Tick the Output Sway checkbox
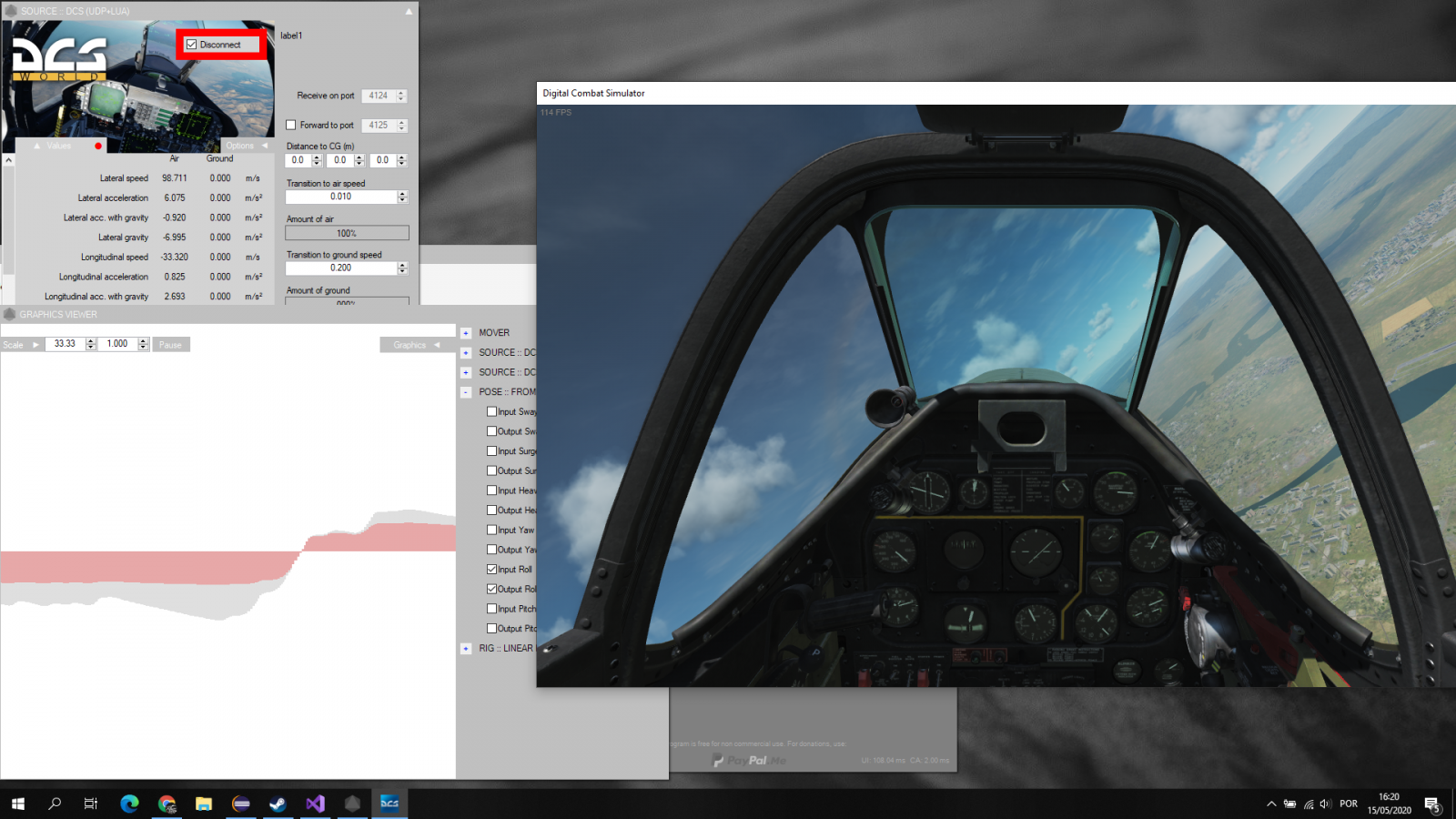This screenshot has width=1456, height=819. (491, 431)
